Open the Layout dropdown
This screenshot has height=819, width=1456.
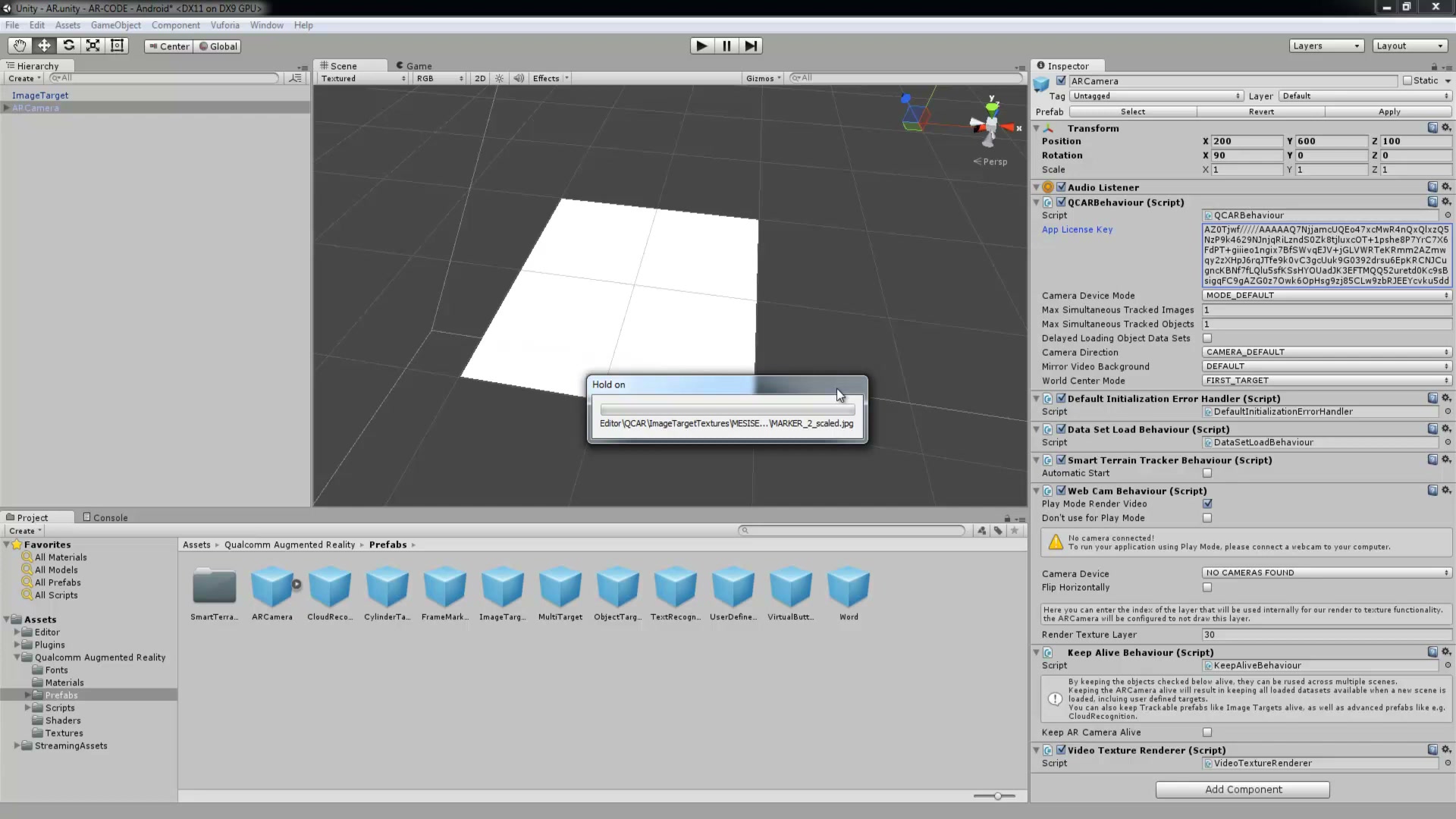pos(1410,45)
